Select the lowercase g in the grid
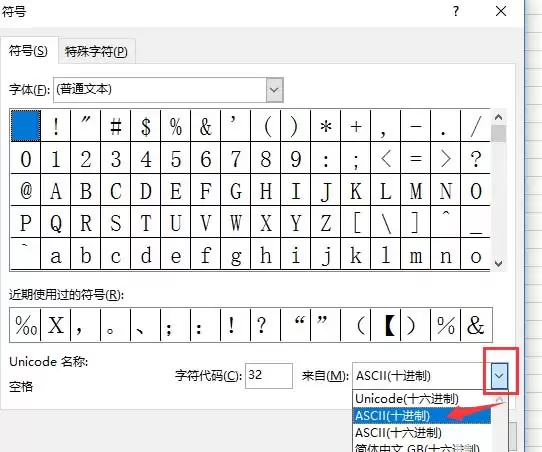 [x=235, y=255]
